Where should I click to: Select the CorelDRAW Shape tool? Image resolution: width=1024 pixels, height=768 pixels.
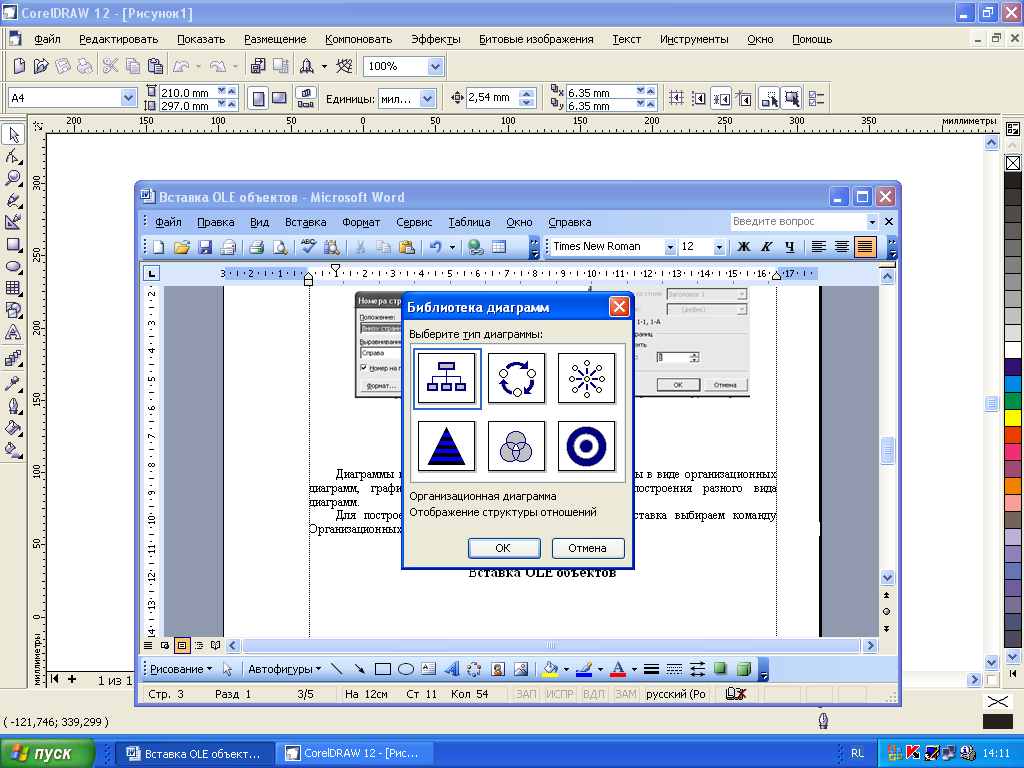pyautogui.click(x=13, y=156)
